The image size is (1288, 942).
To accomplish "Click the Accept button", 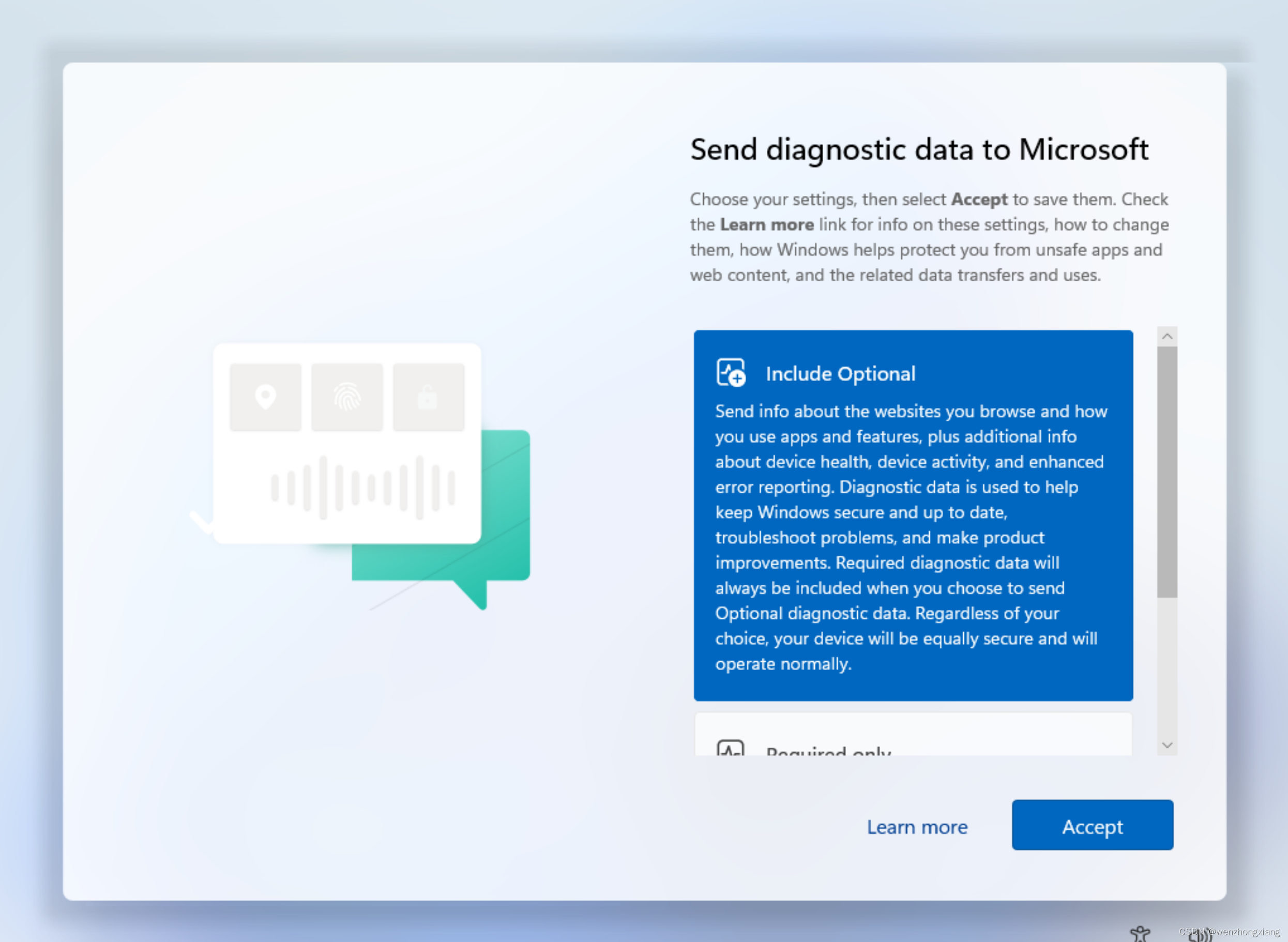I will point(1093,825).
